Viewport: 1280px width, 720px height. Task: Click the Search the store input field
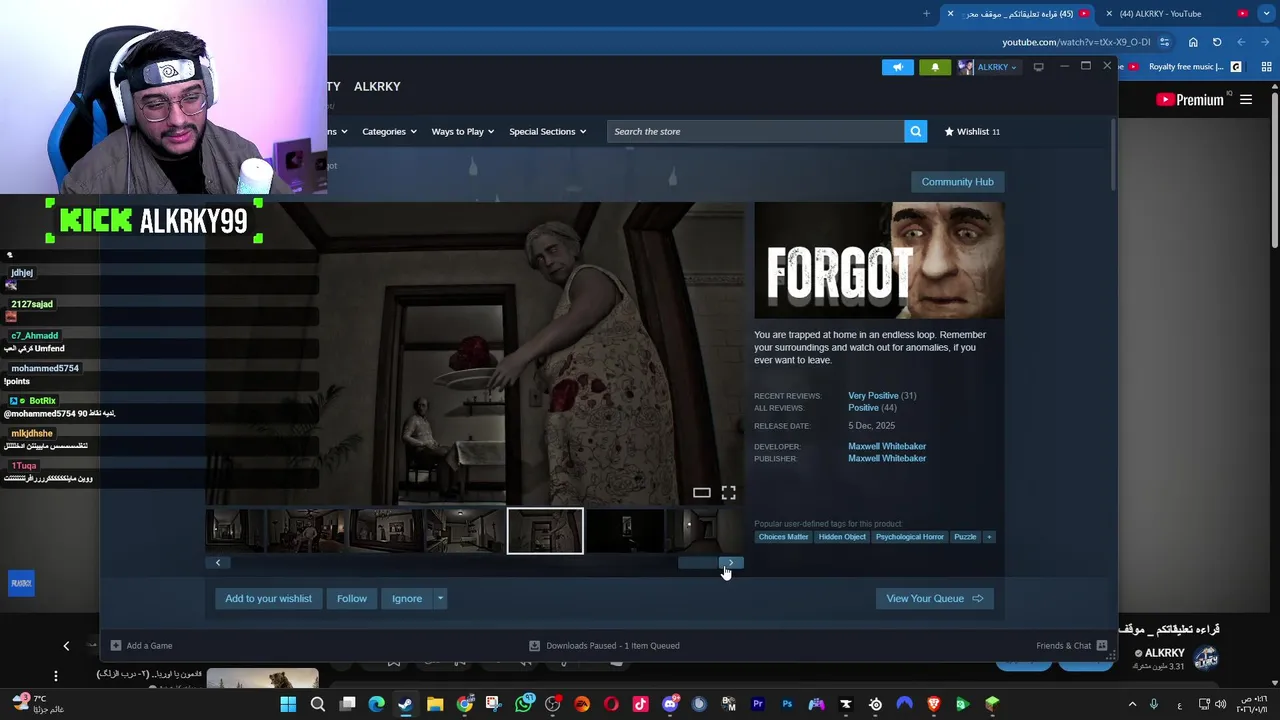(755, 131)
